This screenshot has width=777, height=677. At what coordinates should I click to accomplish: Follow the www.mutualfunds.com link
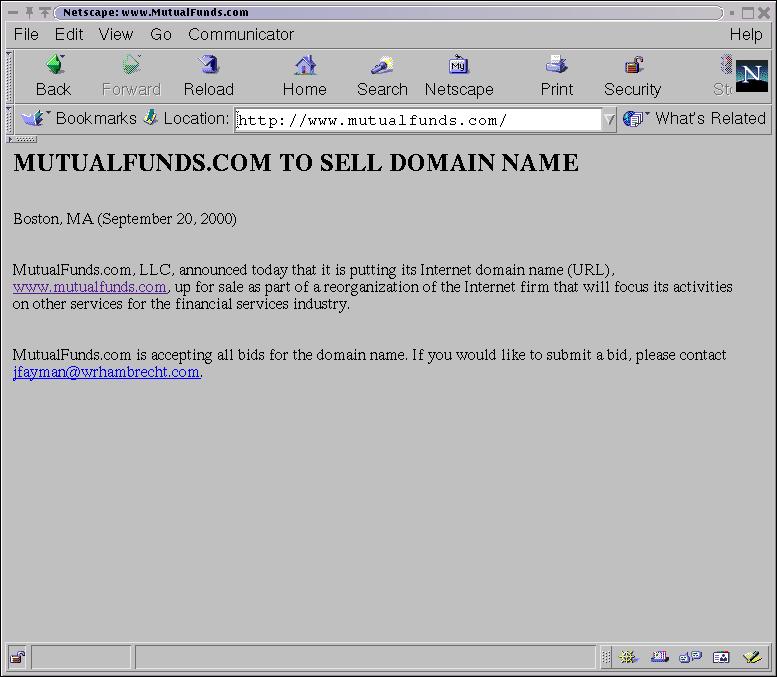[x=90, y=287]
